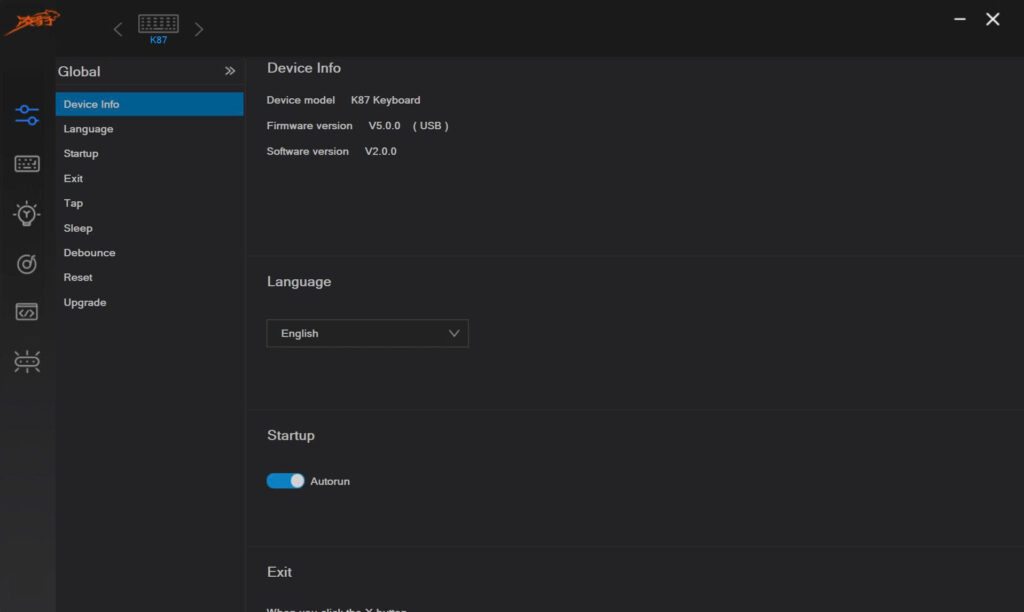Select the K87 keyboard device icon

click(x=158, y=29)
